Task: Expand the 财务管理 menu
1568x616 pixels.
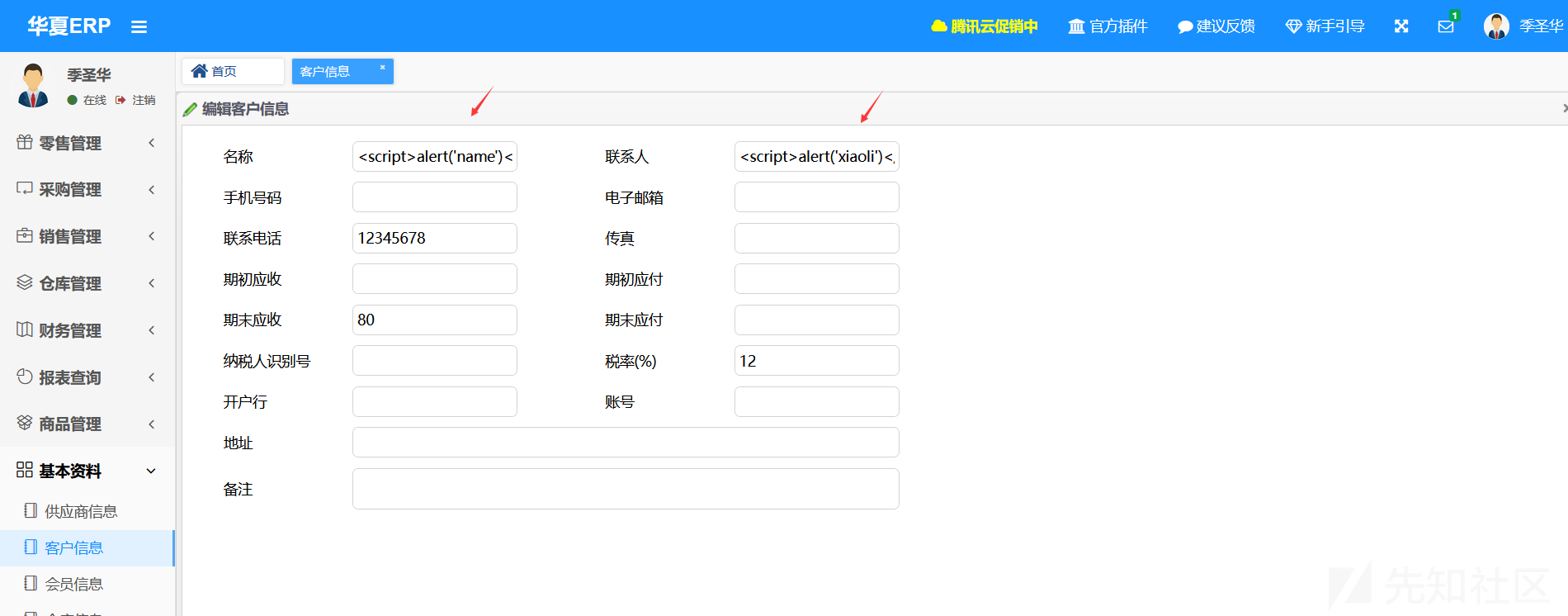Action: [87, 330]
